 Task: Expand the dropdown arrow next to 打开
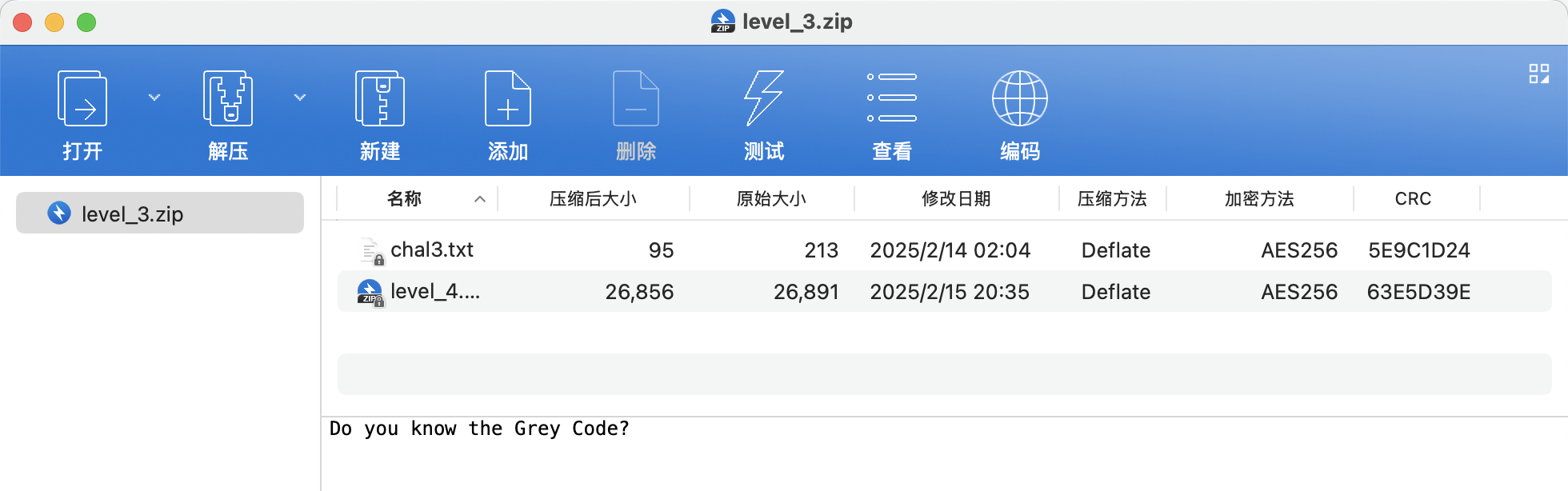tap(154, 98)
